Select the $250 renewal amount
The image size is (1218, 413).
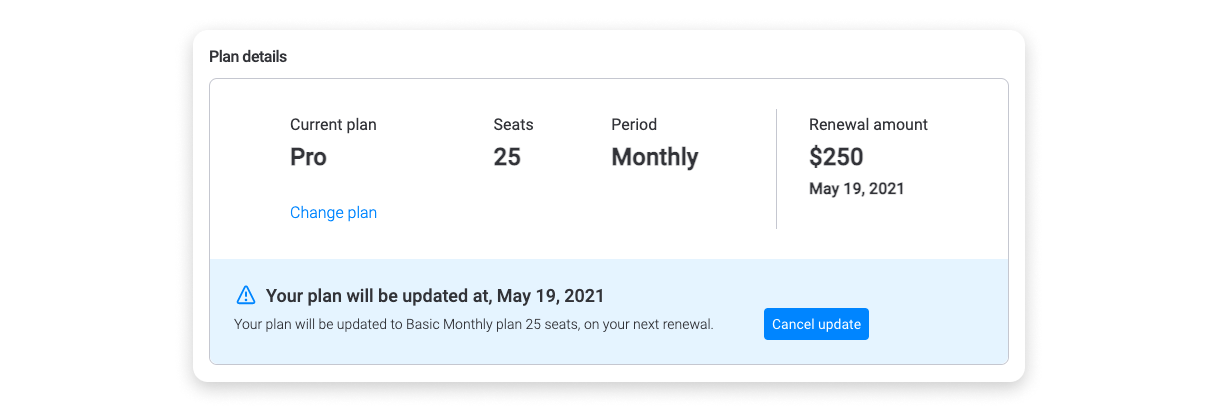point(836,157)
